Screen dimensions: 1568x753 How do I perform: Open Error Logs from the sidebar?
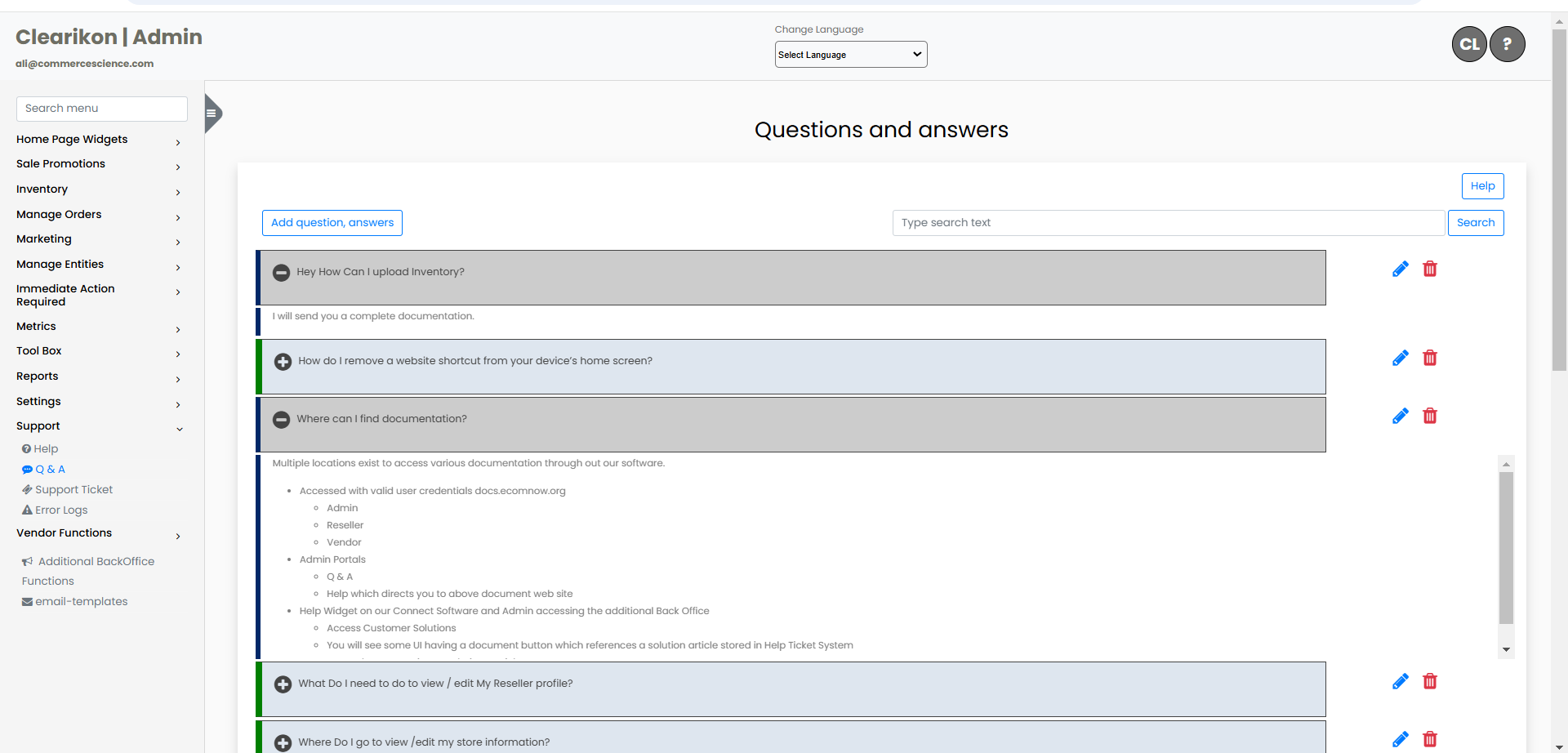[60, 510]
